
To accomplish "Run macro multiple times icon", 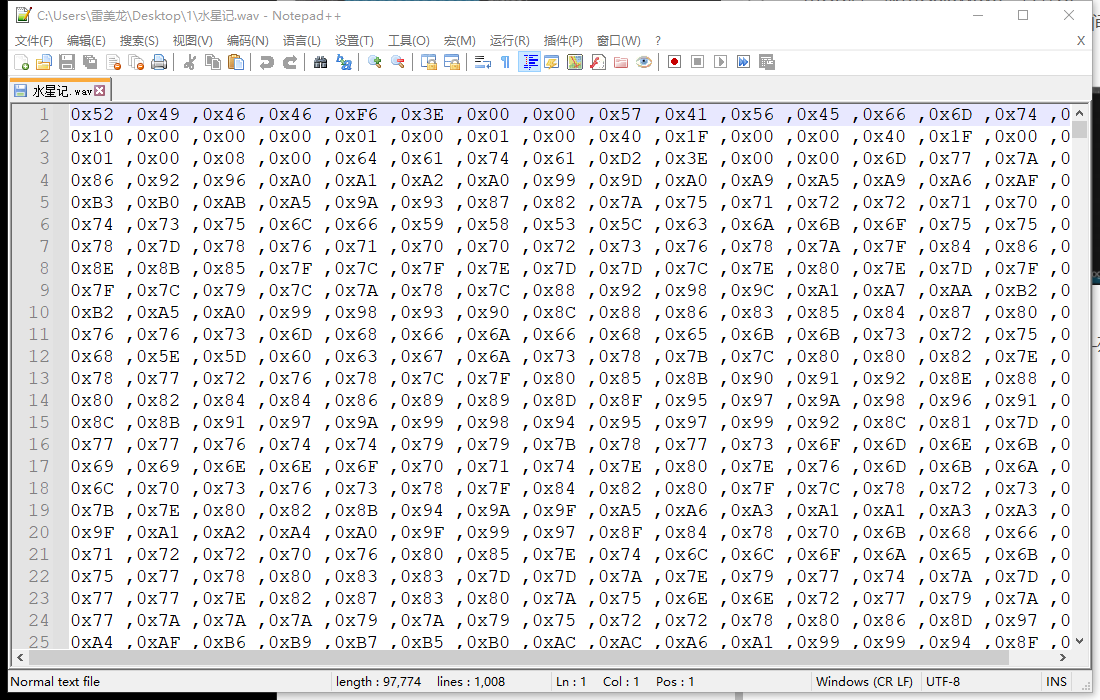I will pyautogui.click(x=744, y=62).
